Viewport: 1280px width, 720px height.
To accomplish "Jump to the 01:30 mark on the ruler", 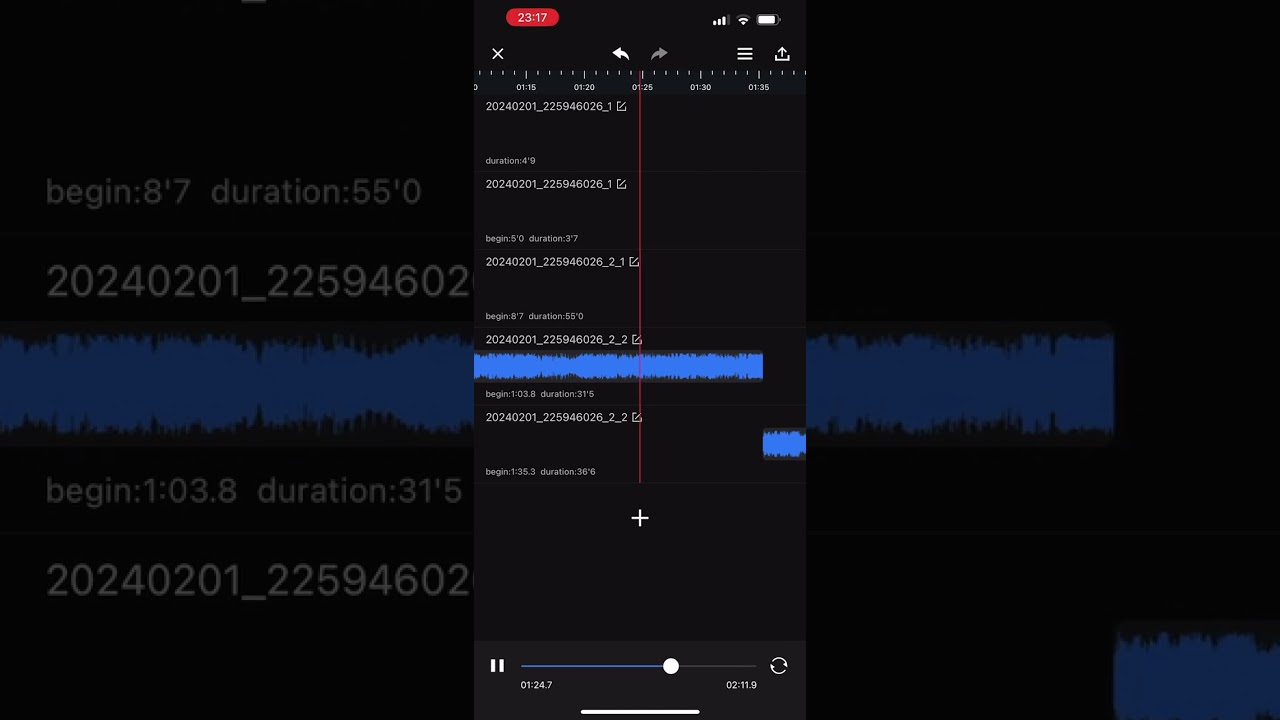I will tap(700, 87).
